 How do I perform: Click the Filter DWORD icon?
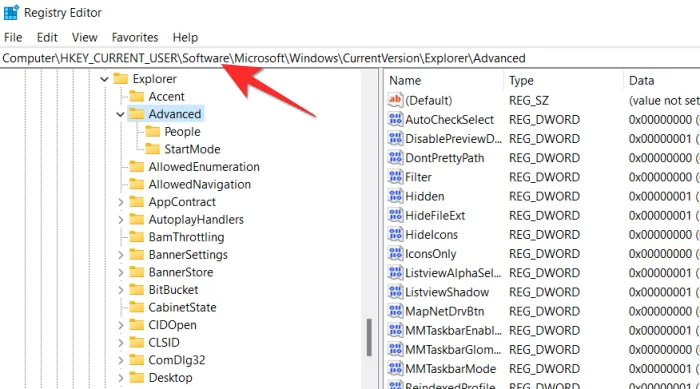tap(396, 177)
